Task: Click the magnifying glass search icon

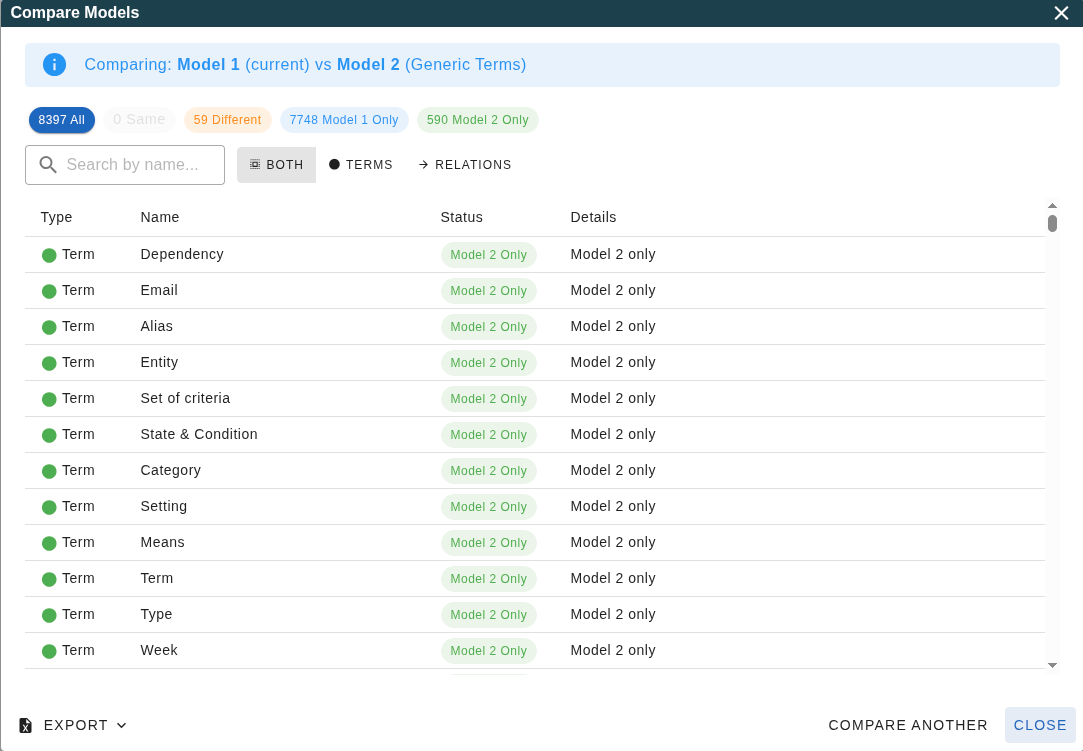Action: pos(48,165)
